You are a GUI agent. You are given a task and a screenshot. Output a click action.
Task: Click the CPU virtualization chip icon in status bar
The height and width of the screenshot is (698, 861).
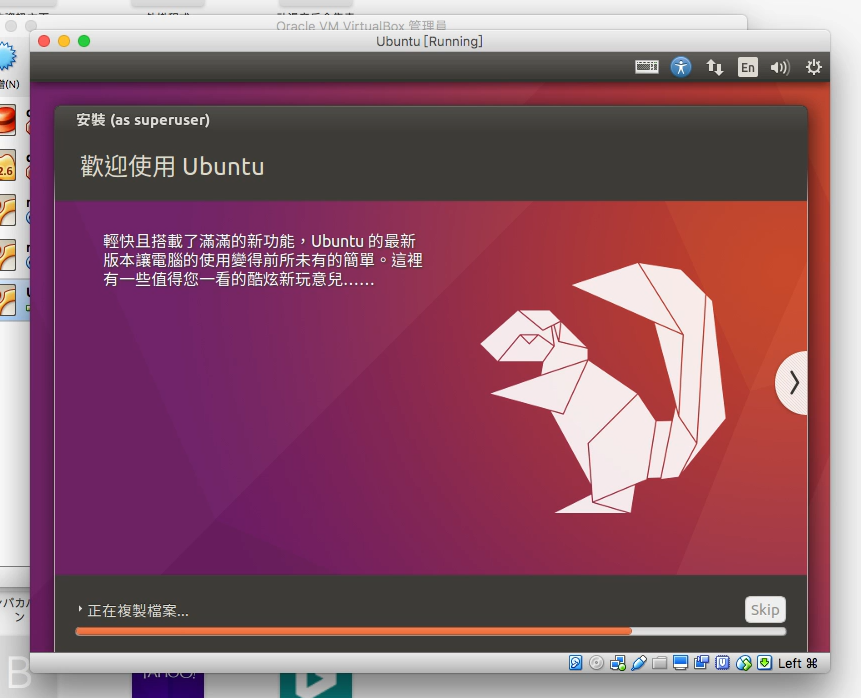722,663
